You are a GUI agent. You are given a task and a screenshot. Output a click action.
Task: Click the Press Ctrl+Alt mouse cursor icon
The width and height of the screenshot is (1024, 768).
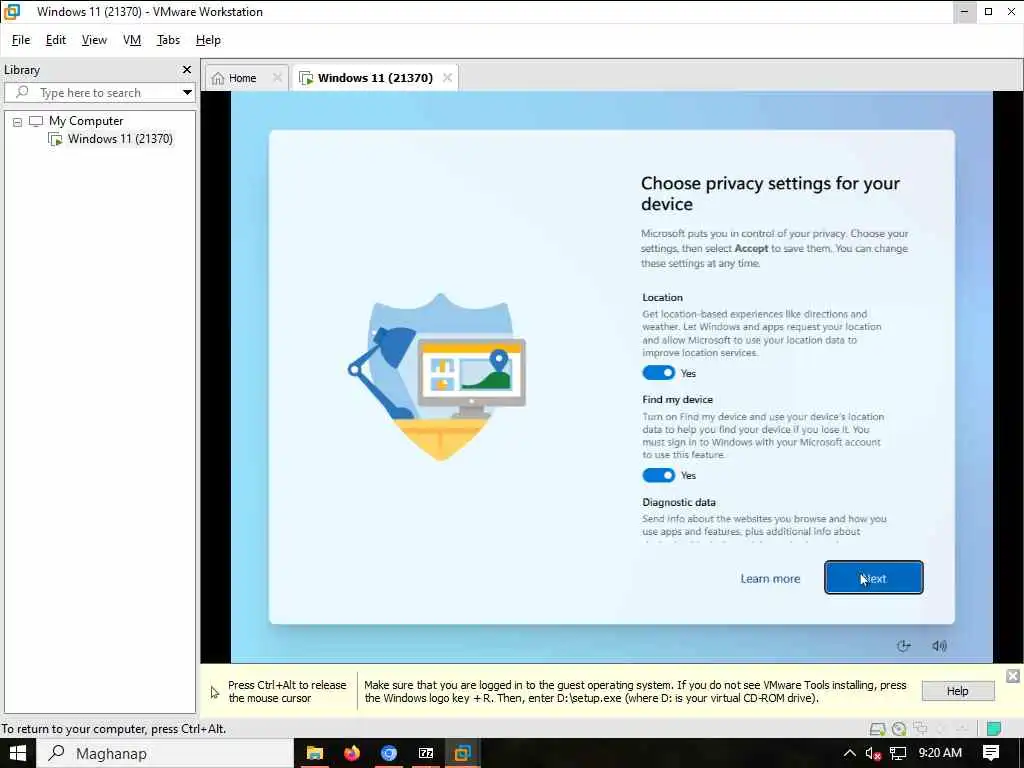[x=215, y=692]
